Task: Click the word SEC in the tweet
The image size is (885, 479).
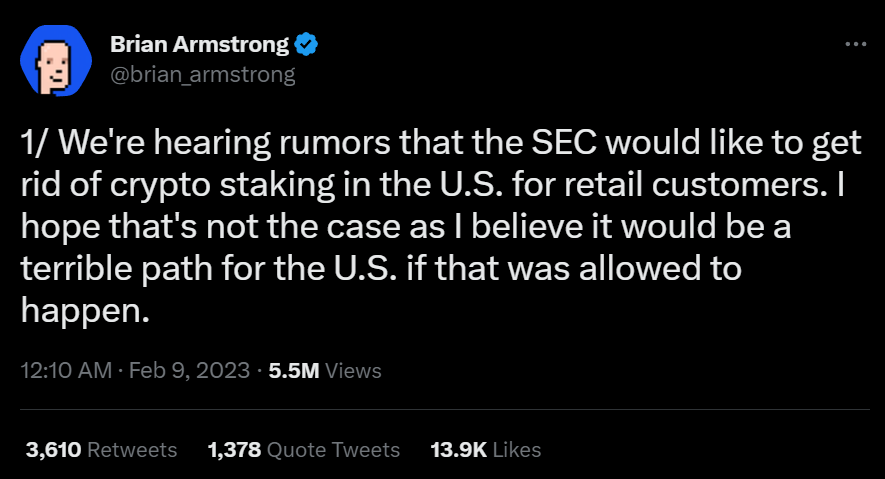Action: pos(564,143)
